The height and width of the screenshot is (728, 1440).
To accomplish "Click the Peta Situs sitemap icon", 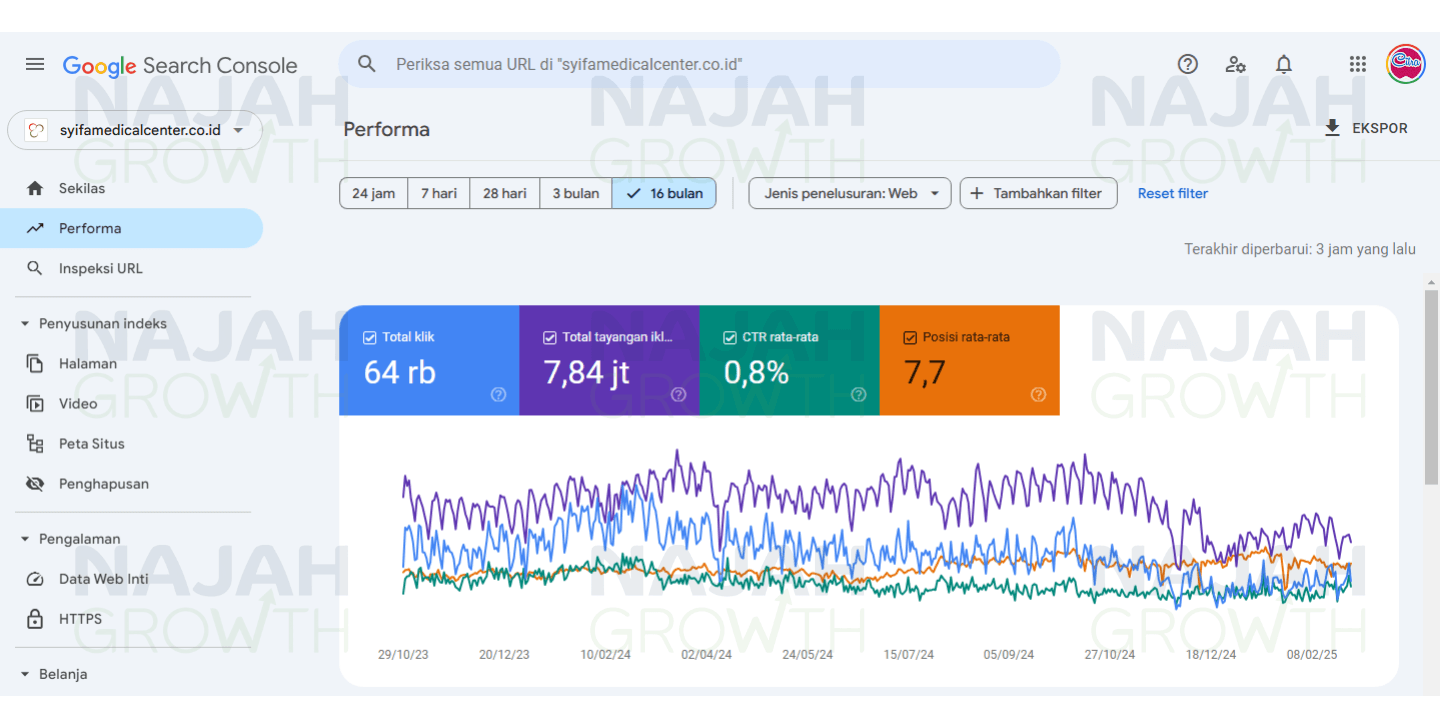I will [35, 443].
